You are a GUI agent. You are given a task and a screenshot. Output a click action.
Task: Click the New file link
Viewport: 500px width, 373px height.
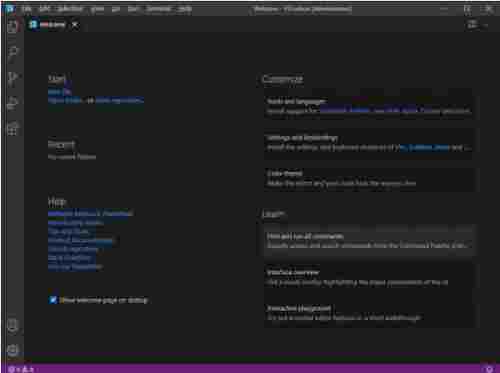pos(59,92)
